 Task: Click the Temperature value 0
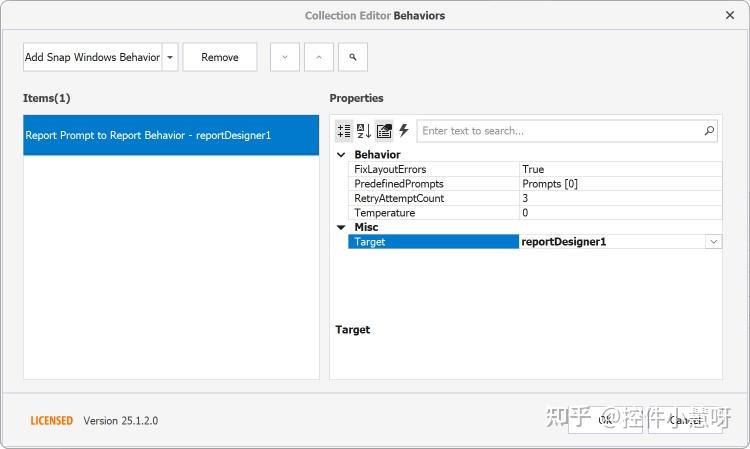tap(620, 213)
